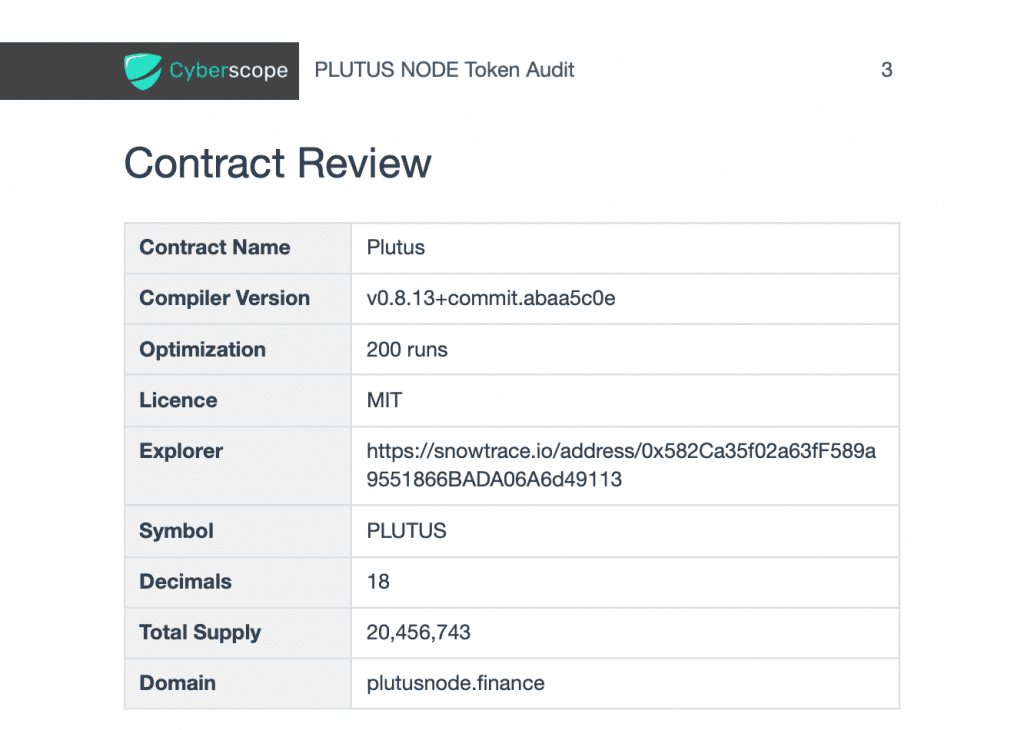Select the Total Supply value 20,456,743

click(418, 632)
